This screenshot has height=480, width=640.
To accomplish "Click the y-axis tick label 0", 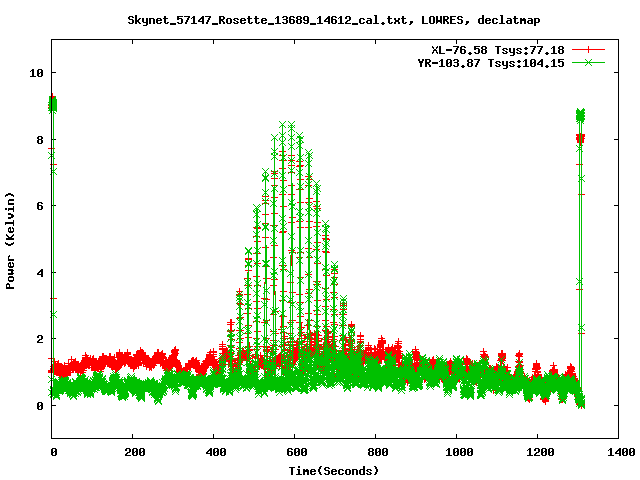I will click(40, 406).
